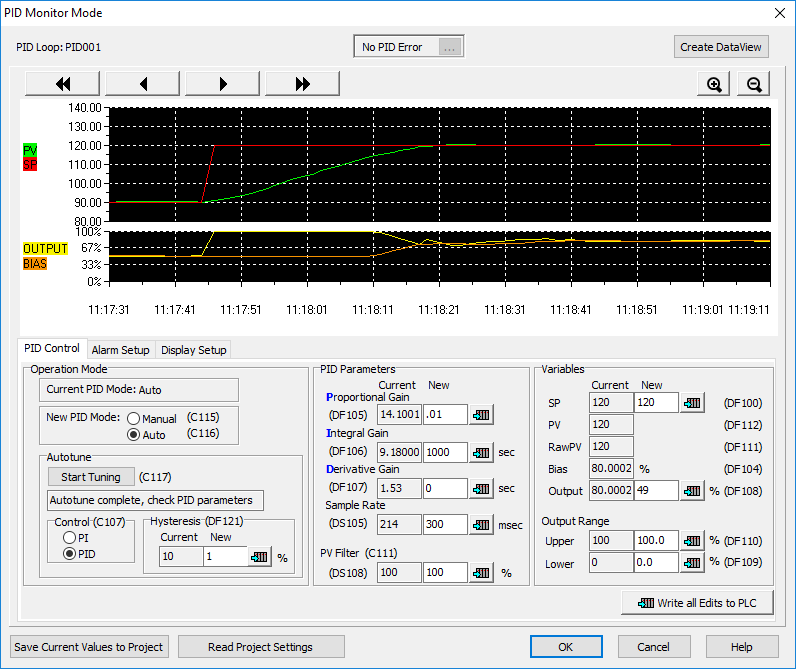The image size is (796, 669).
Task: Select Auto PID mode radio button
Action: pos(133,435)
